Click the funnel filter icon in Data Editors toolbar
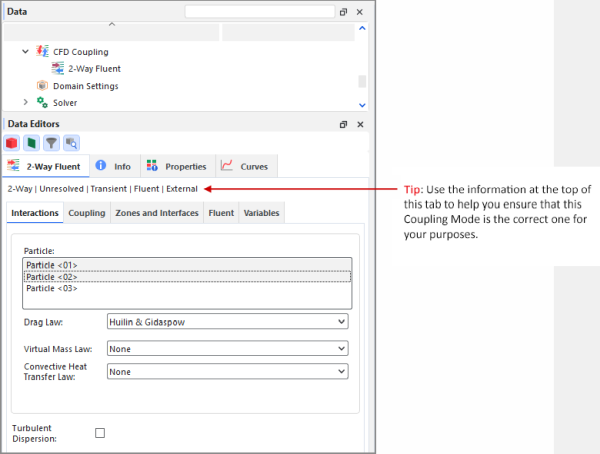 51,143
